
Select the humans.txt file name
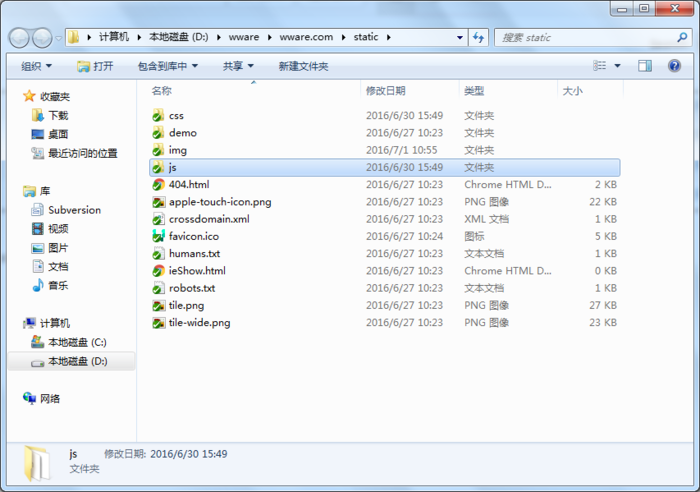pyautogui.click(x=194, y=254)
